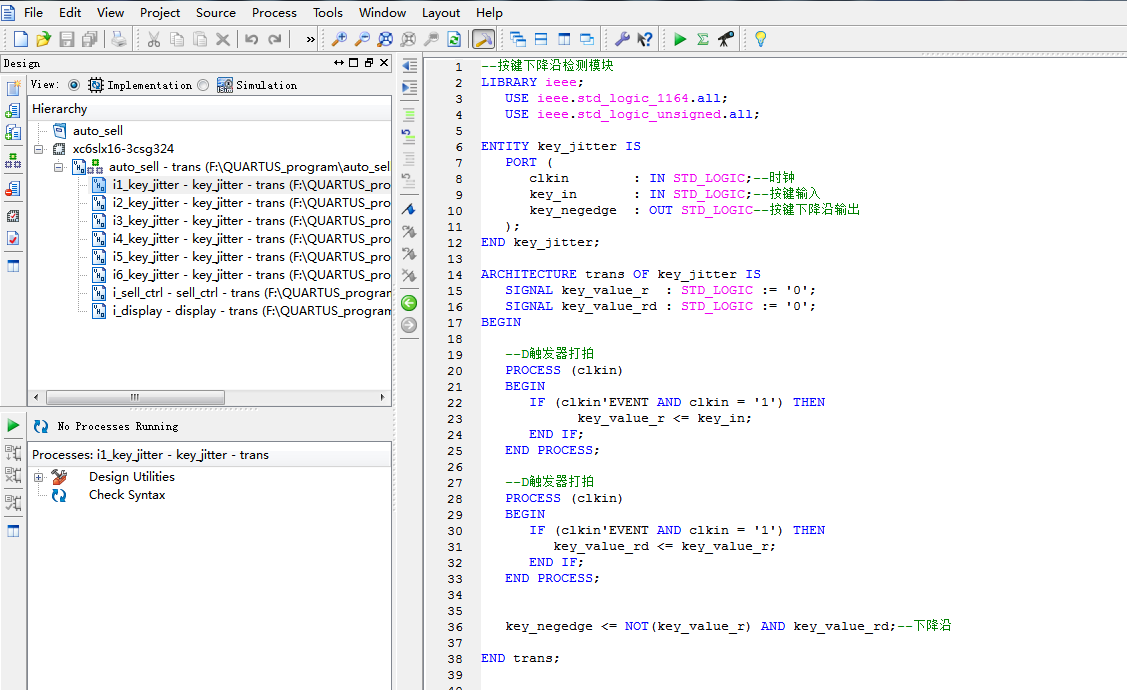Image resolution: width=1127 pixels, height=690 pixels.
Task: Click the Zoom In magnifier icon
Action: tap(339, 39)
